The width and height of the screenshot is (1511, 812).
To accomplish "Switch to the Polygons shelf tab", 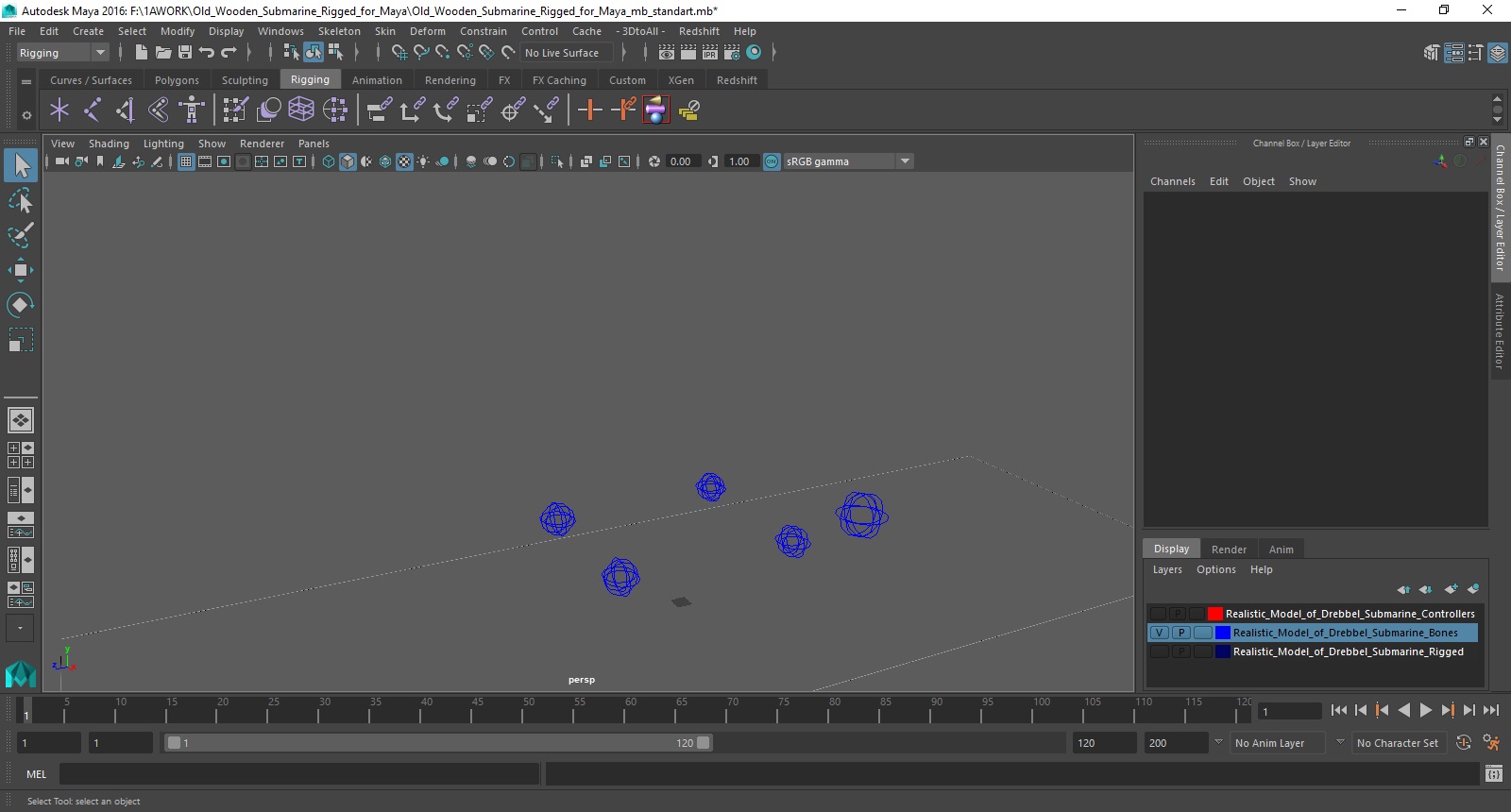I will pyautogui.click(x=177, y=80).
